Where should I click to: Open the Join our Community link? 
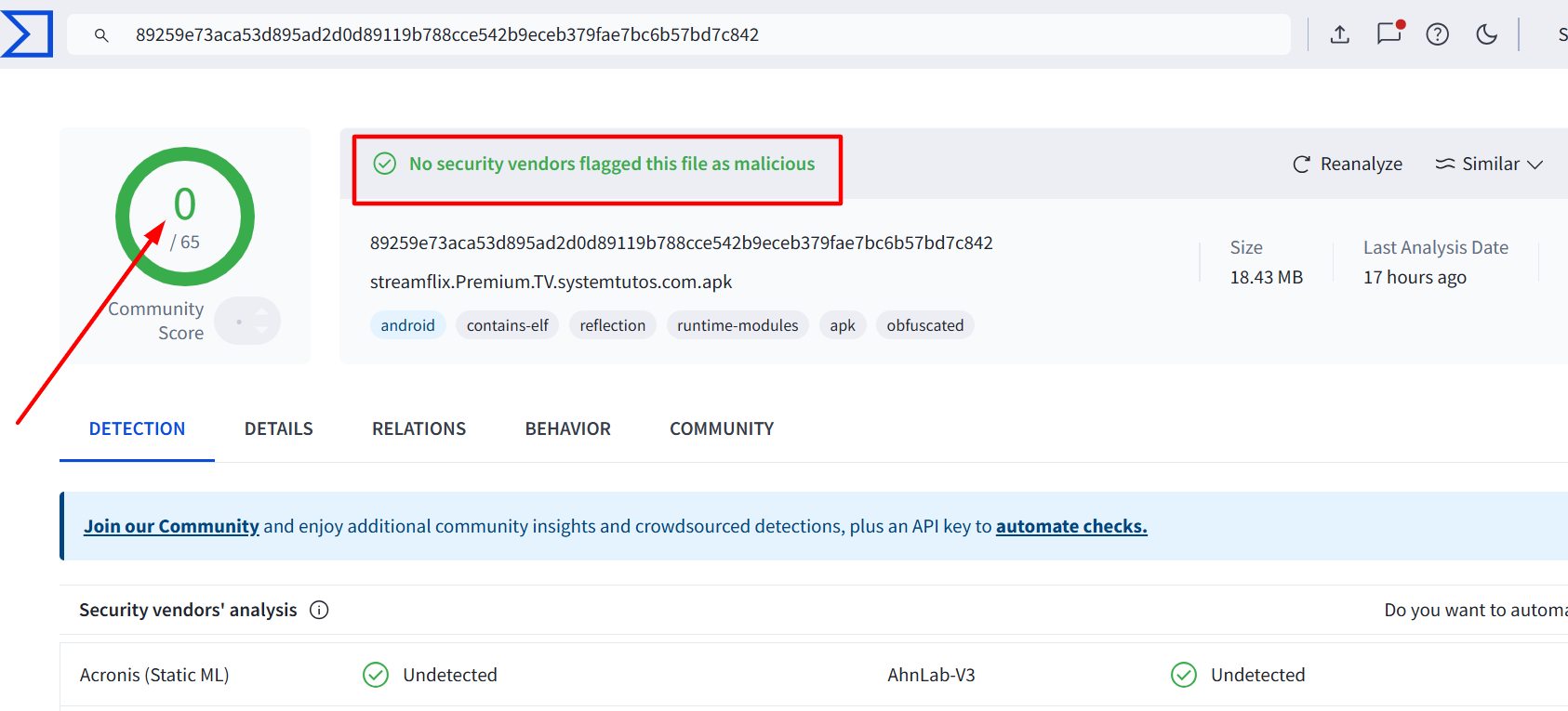[x=171, y=526]
